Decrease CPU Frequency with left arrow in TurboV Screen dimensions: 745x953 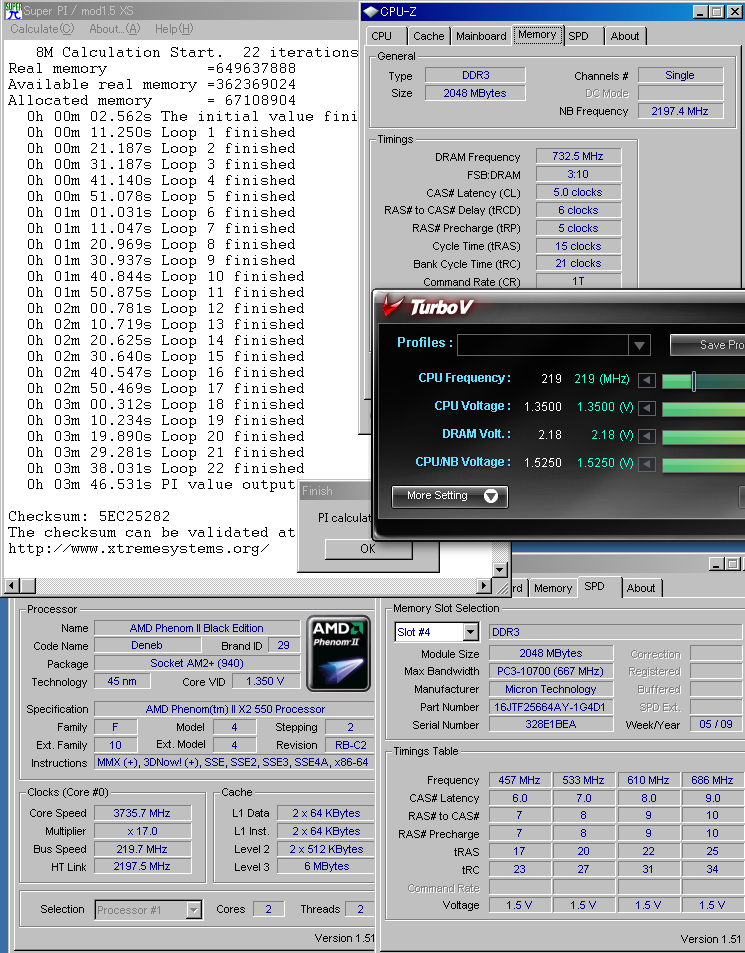647,380
